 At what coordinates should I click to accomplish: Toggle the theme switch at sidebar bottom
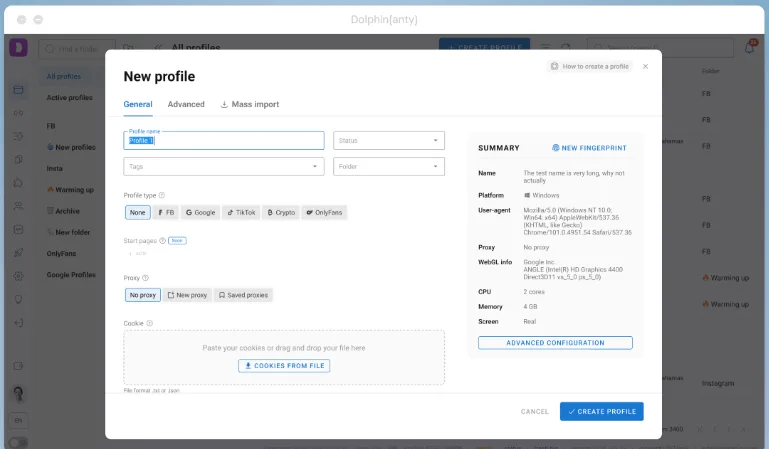[x=18, y=443]
